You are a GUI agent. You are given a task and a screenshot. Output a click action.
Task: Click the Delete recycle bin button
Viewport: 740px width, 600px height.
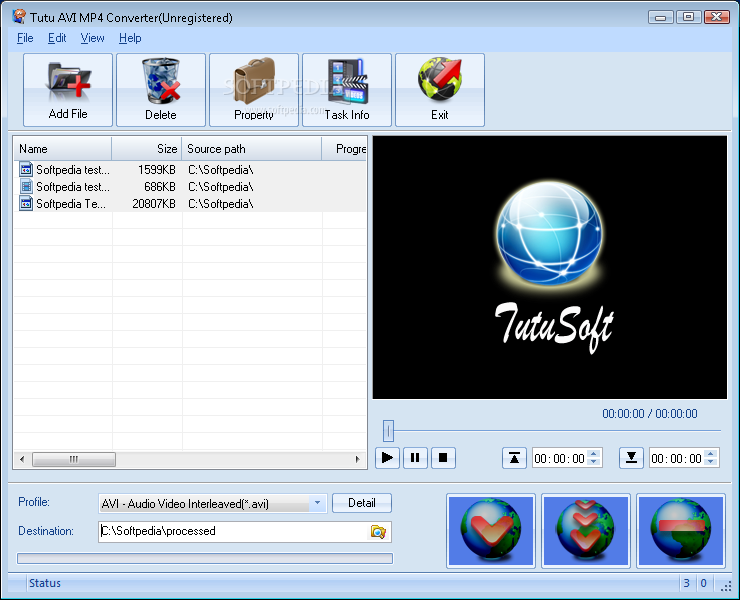[161, 90]
